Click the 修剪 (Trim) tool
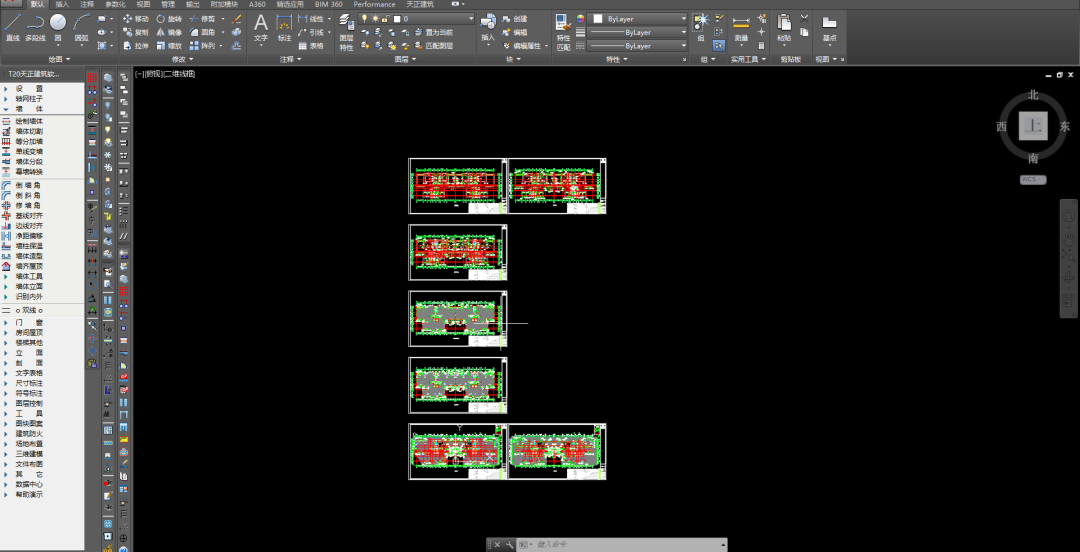This screenshot has height=552, width=1080. pos(202,19)
